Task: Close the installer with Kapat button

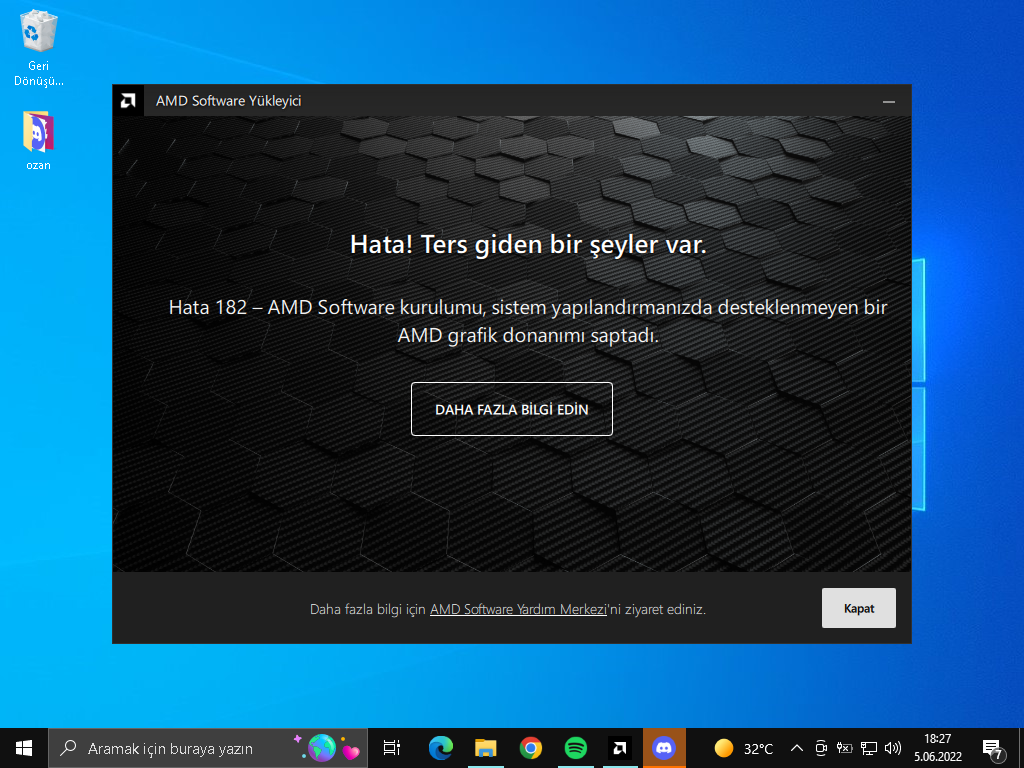Action: (x=858, y=608)
